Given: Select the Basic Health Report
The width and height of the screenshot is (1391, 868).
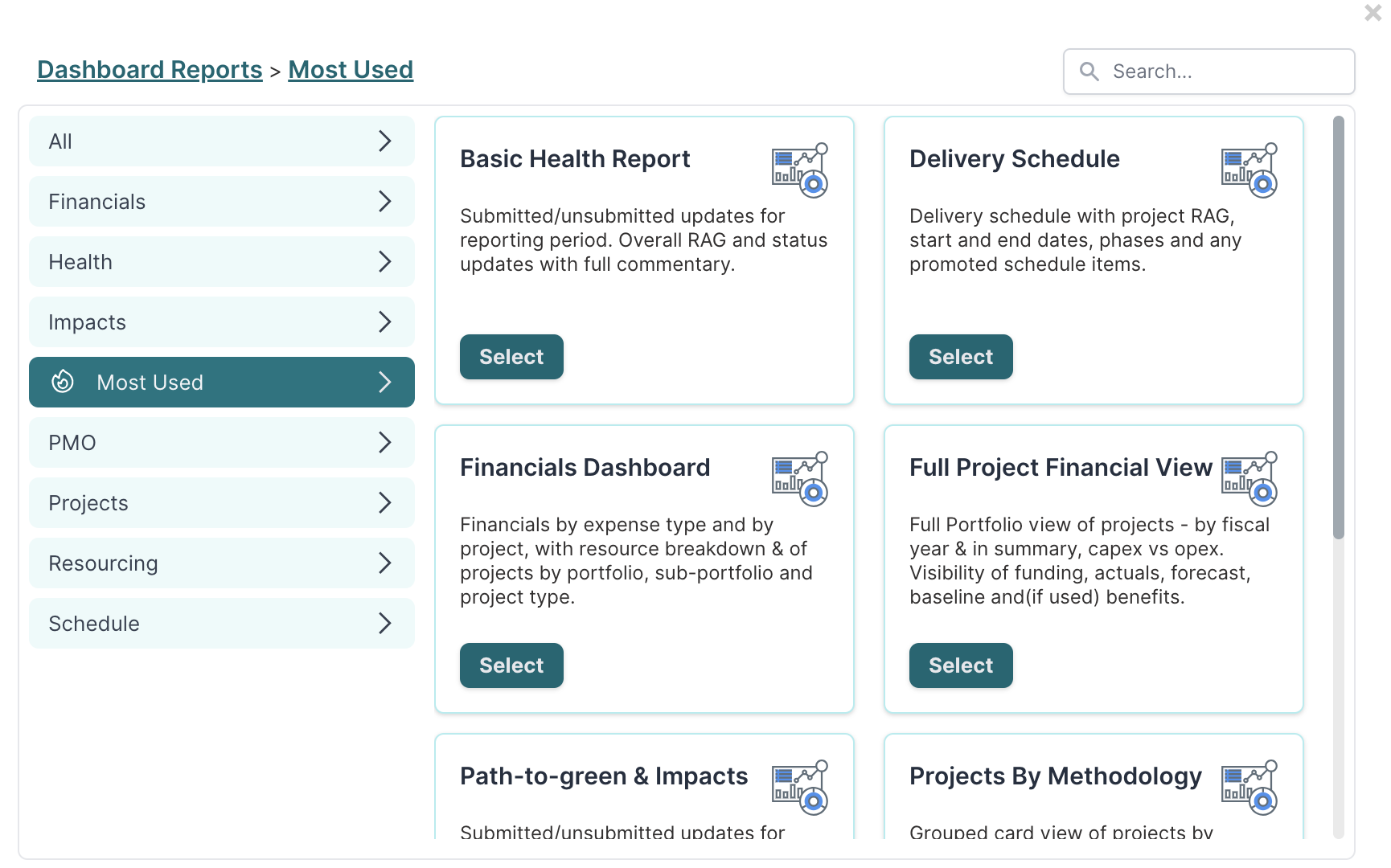Looking at the screenshot, I should click(511, 357).
